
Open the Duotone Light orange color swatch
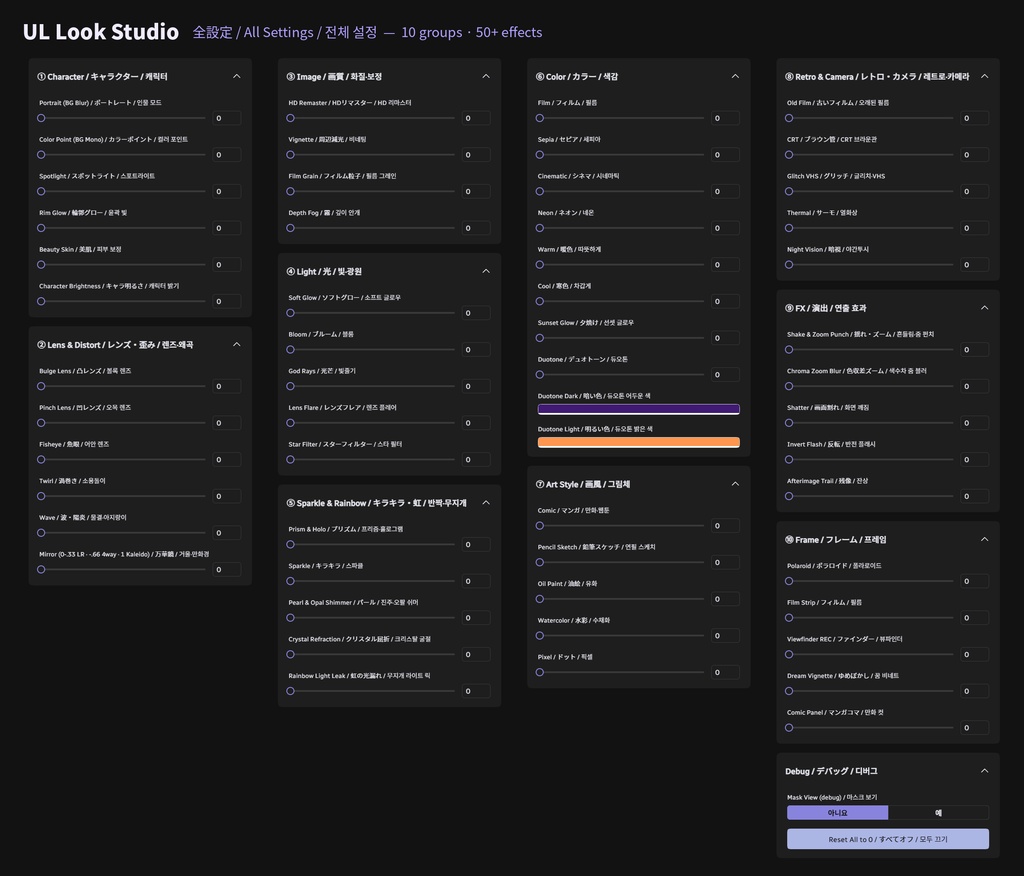tap(639, 442)
